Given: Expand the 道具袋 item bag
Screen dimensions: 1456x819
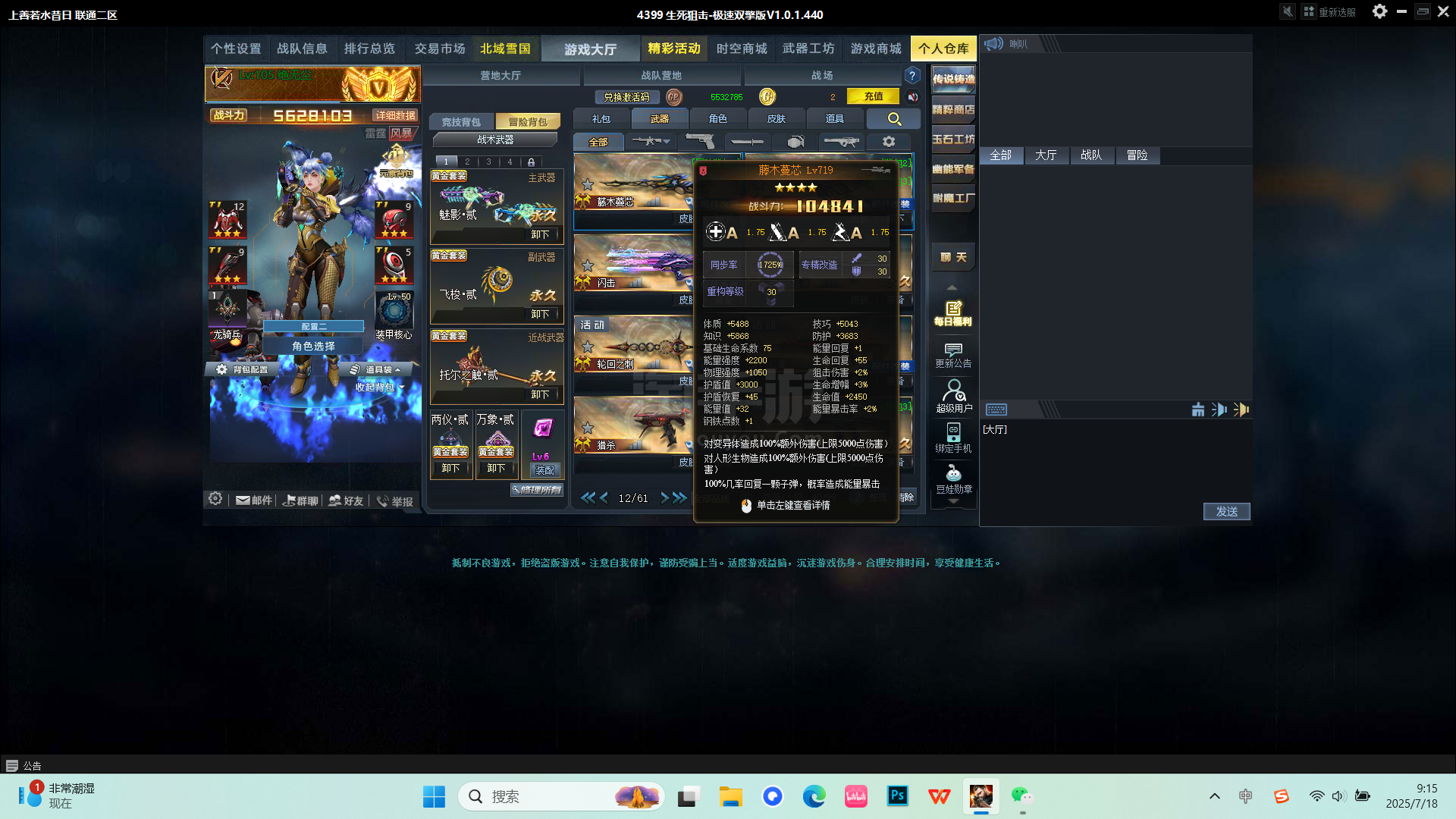Looking at the screenshot, I should (376, 369).
